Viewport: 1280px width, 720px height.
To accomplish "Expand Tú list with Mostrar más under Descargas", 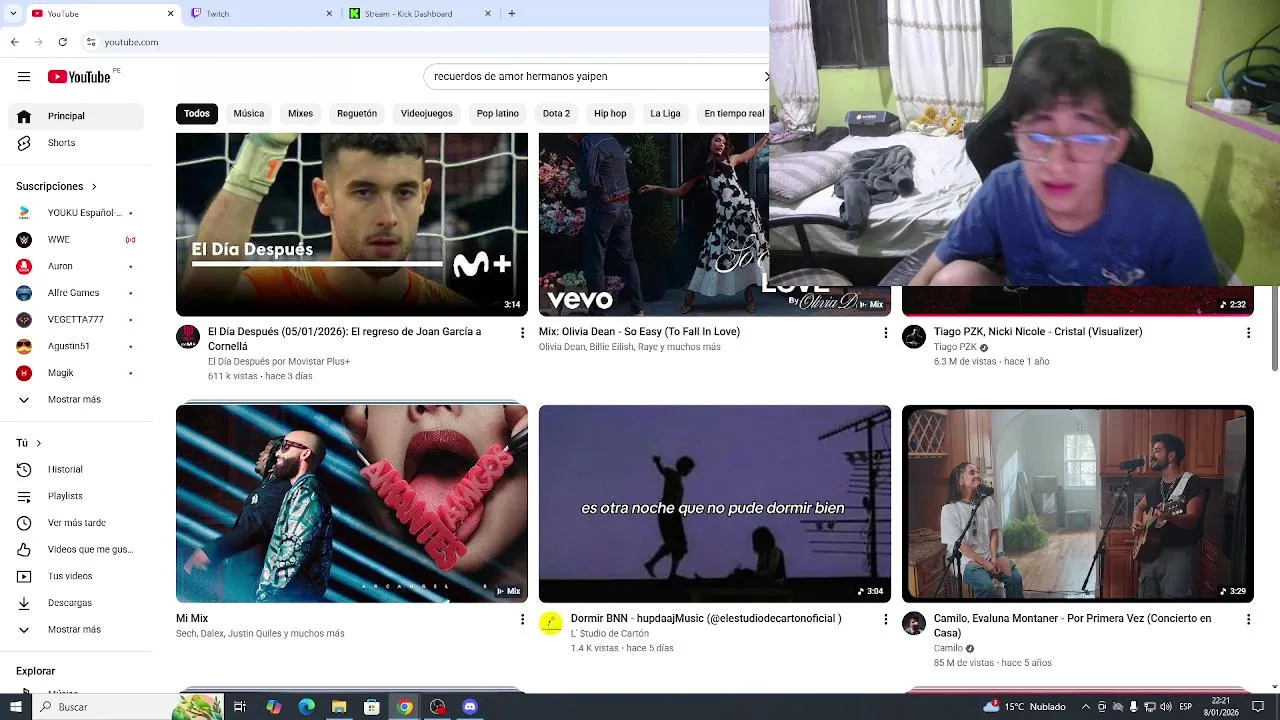I will tap(76, 630).
